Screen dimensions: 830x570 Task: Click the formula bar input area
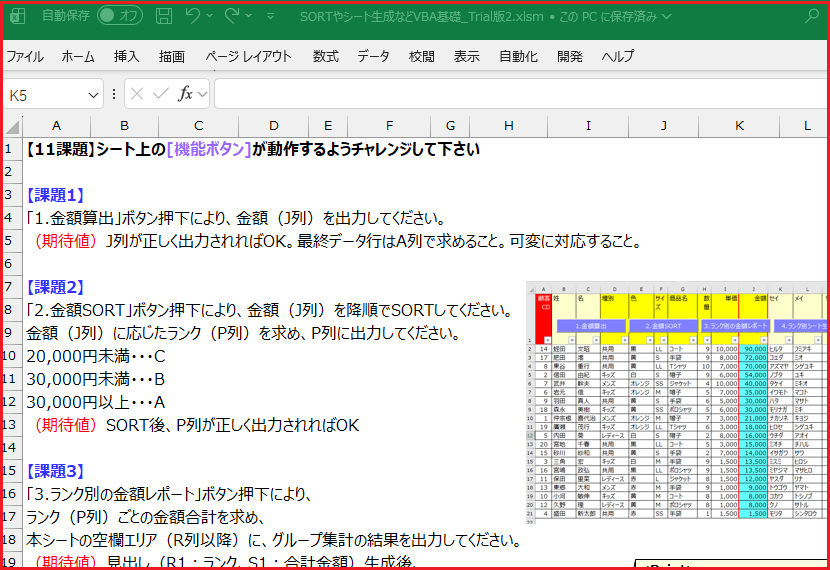click(521, 94)
